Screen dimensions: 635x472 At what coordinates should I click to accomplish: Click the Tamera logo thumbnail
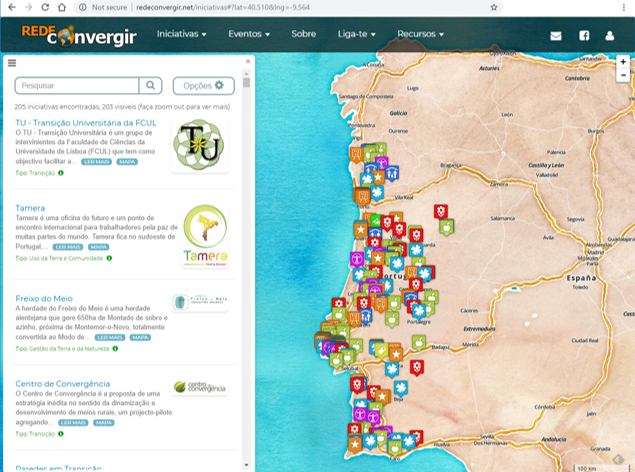click(205, 236)
